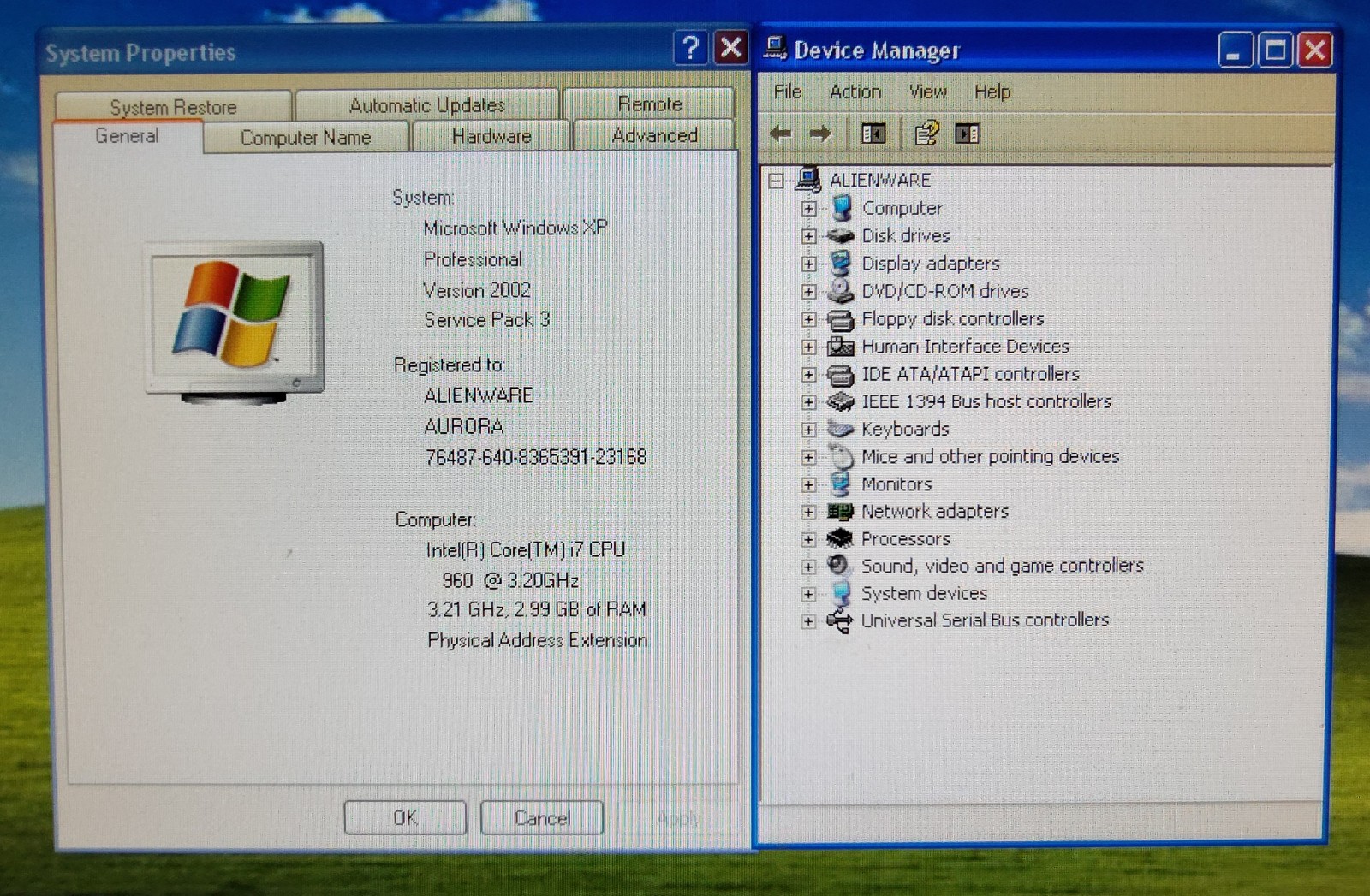
Task: Click the Human Interface Devices icon
Action: click(841, 347)
